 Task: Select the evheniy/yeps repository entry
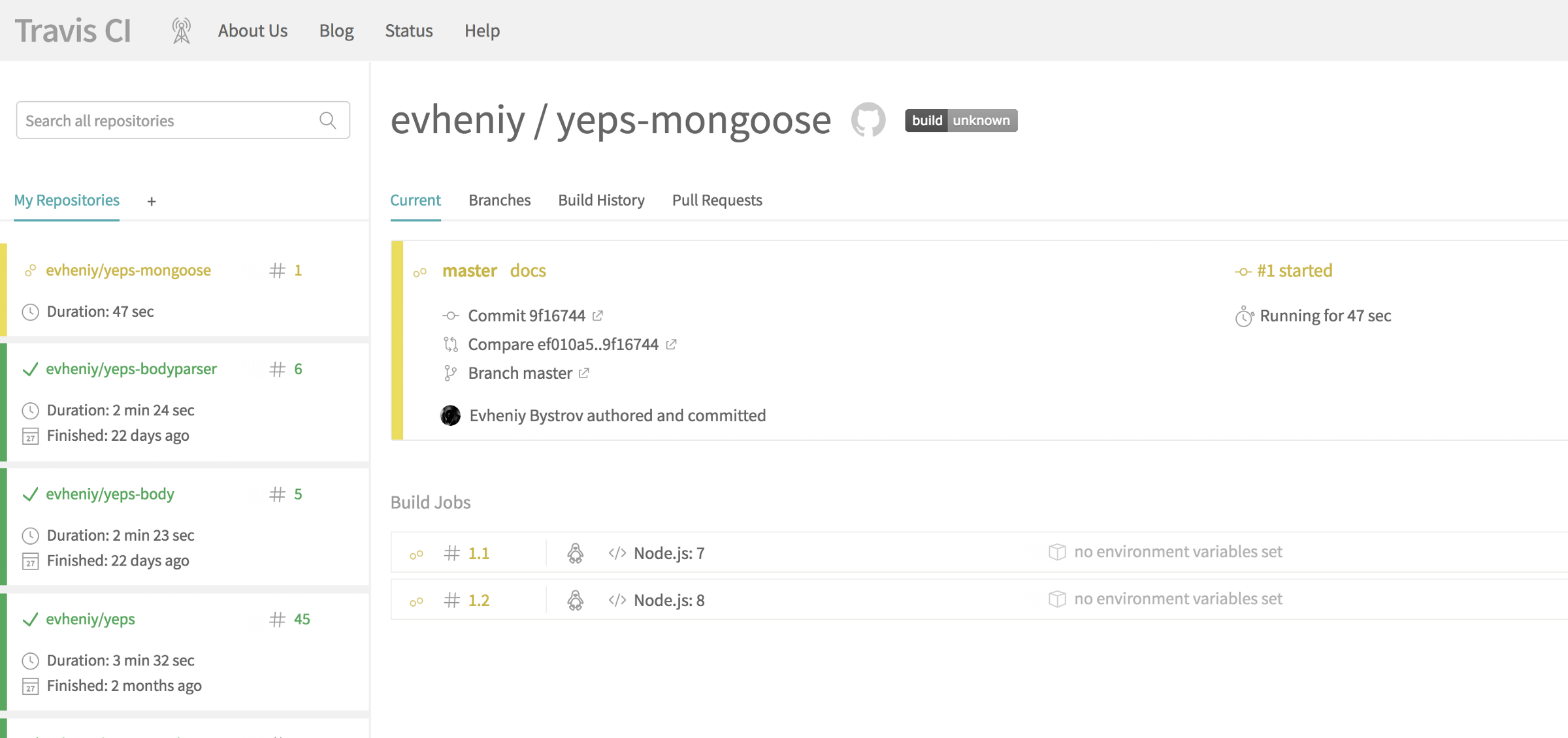coord(90,619)
